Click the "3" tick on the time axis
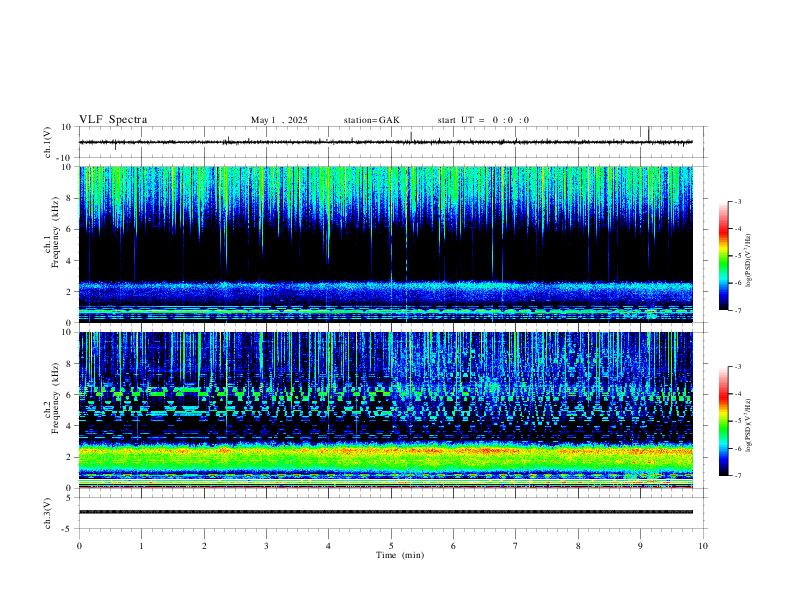Viewport: 792px width, 612px height. [x=266, y=546]
